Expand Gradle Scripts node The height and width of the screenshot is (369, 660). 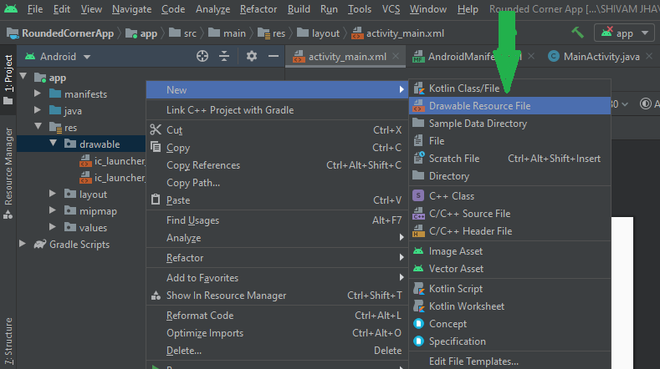pyautogui.click(x=22, y=244)
